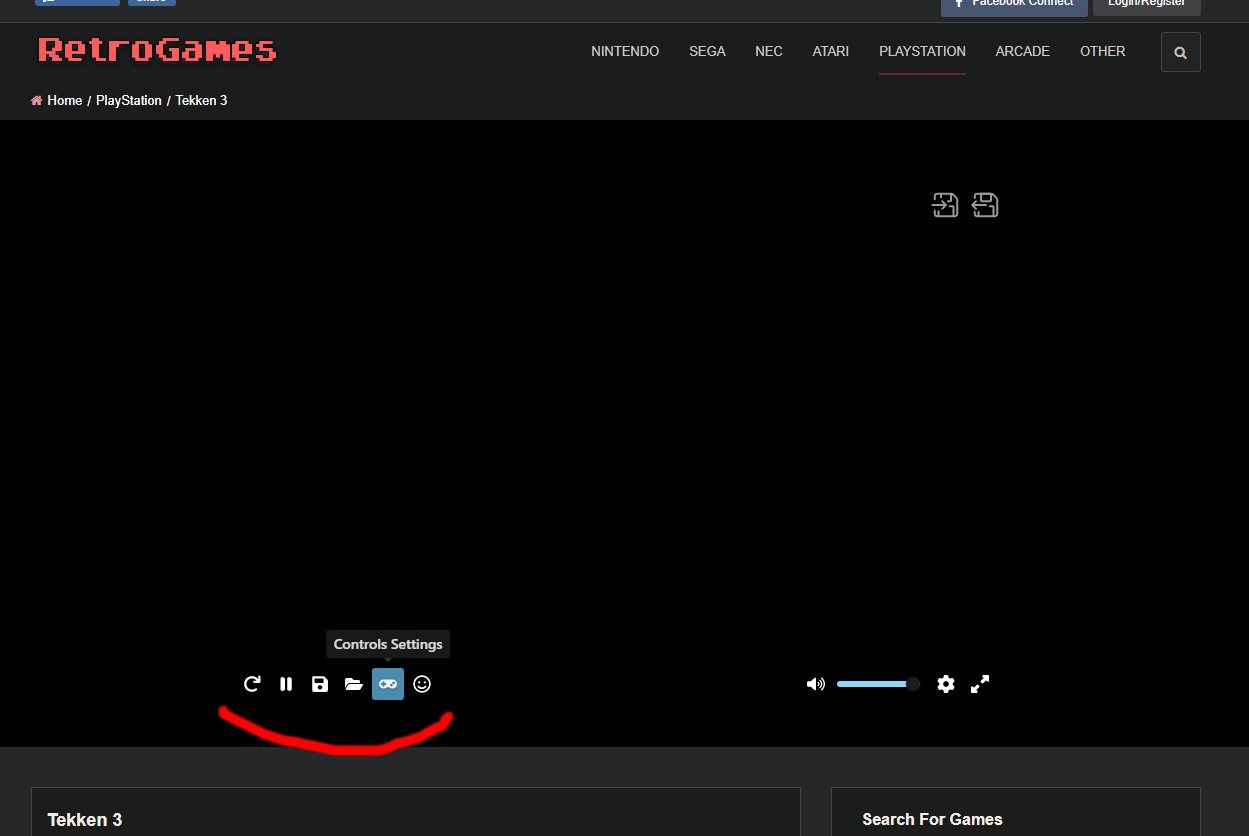1249x836 pixels.
Task: Follow the PlayStation breadcrumb link
Action: pyautogui.click(x=129, y=100)
